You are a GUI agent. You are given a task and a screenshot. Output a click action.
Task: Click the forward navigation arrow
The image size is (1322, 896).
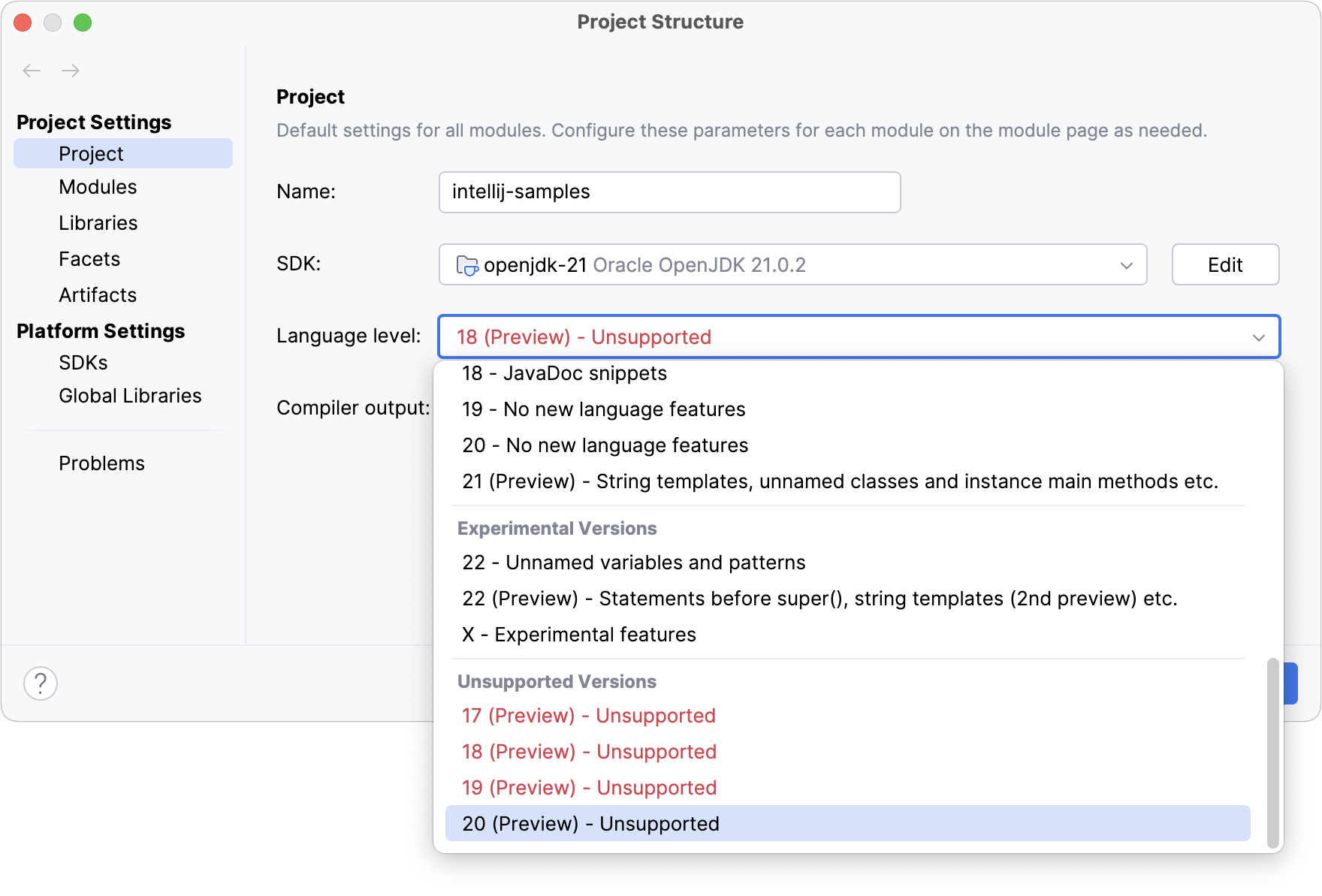coord(71,70)
